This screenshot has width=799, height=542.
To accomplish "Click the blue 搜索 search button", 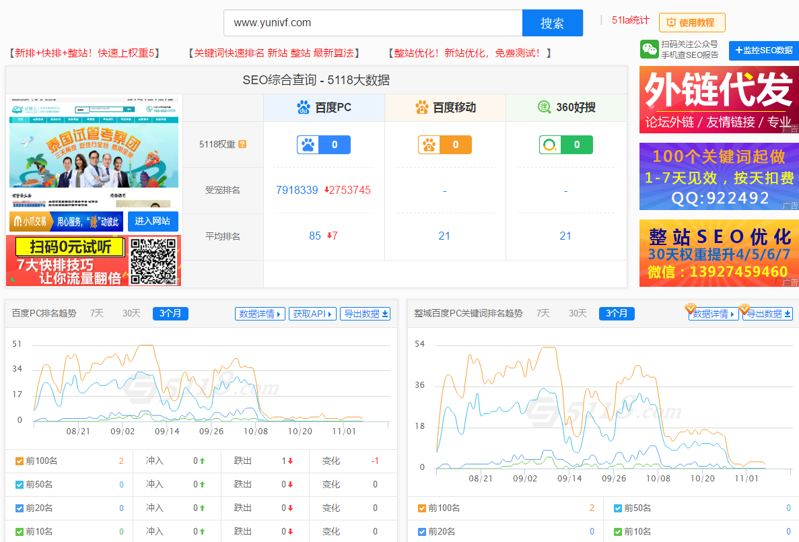I will [552, 23].
